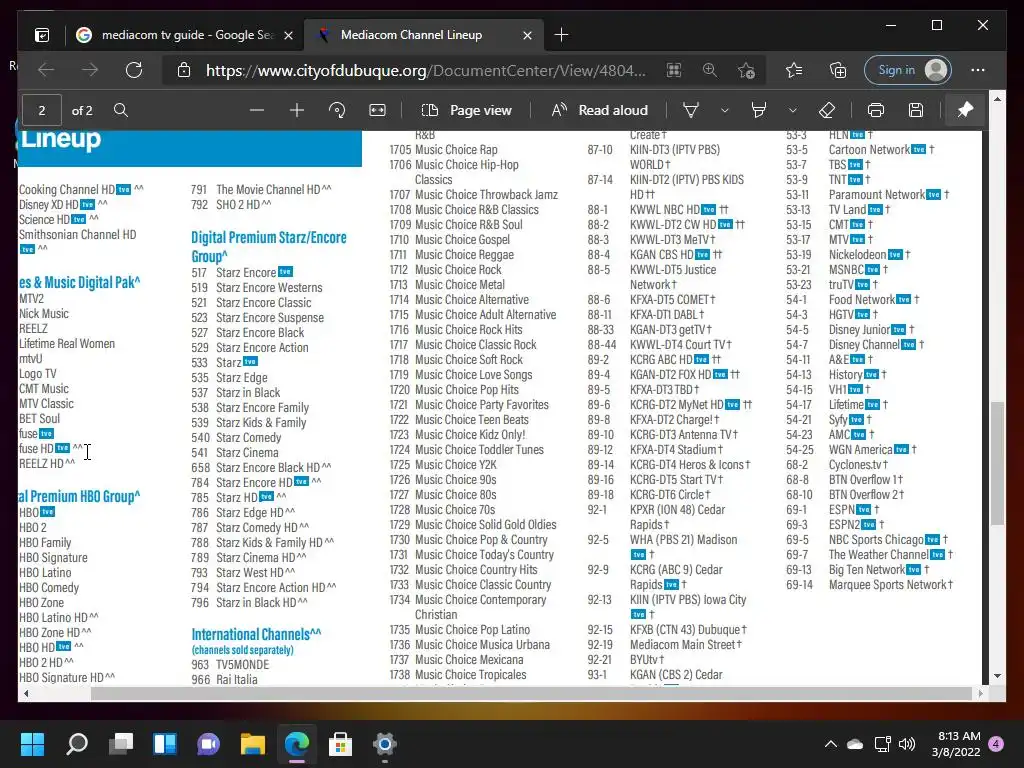
Task: Expand Draw tool options dropdown
Action: pos(724,110)
